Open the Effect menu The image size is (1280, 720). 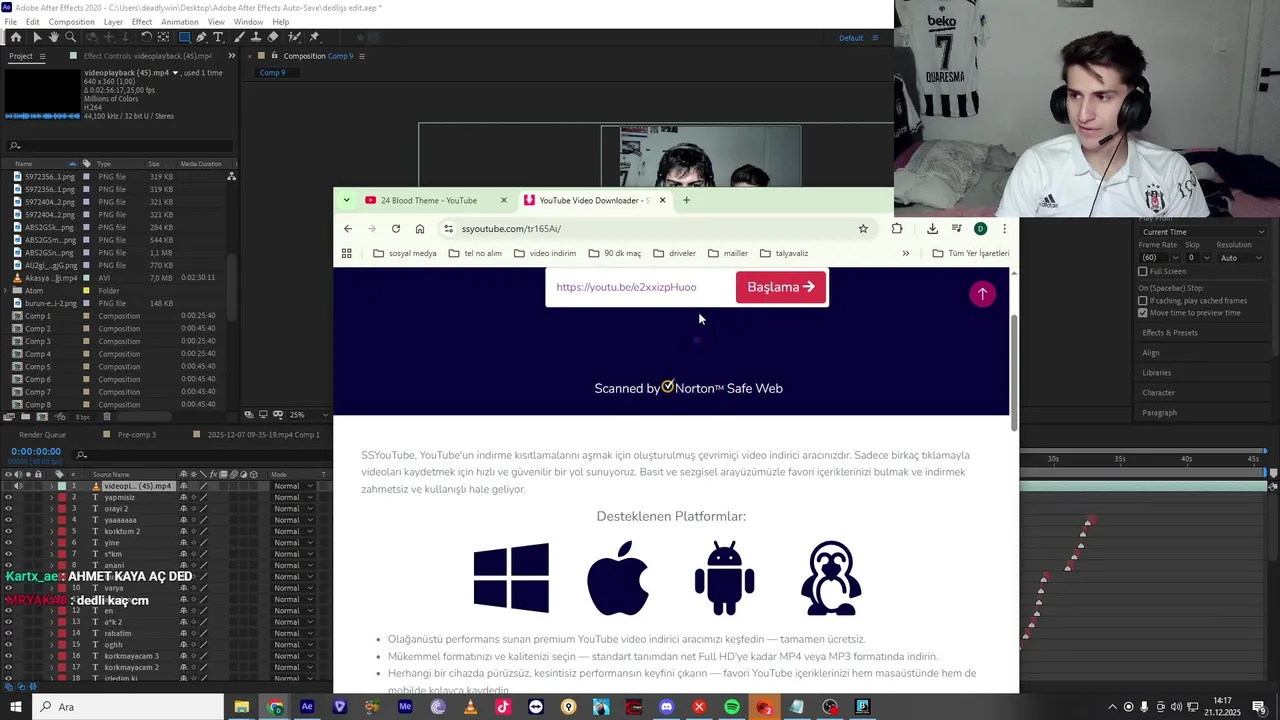click(142, 22)
